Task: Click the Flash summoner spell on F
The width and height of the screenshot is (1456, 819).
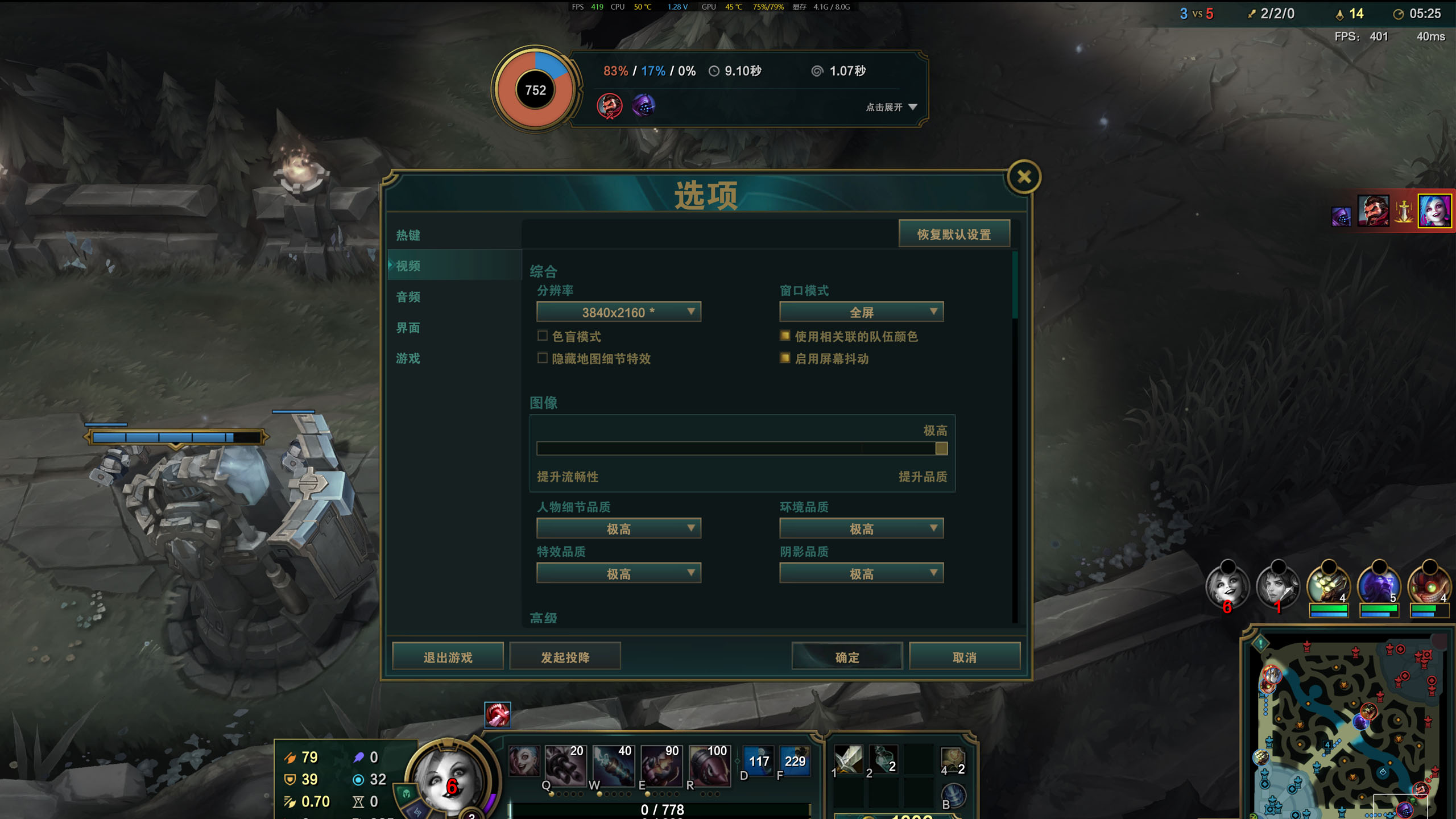Action: (x=795, y=761)
